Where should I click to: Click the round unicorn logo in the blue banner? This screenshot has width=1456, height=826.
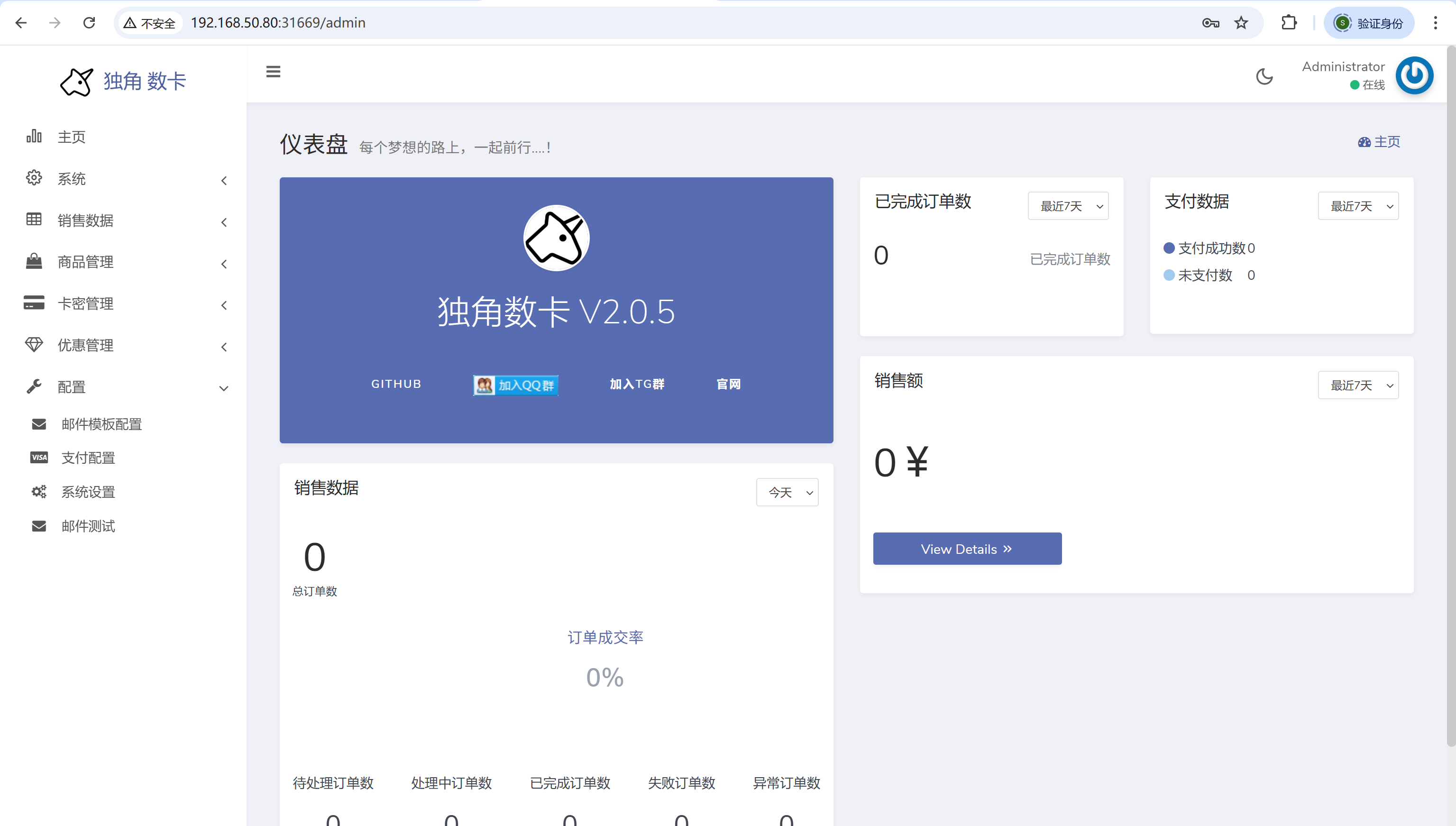pos(556,238)
